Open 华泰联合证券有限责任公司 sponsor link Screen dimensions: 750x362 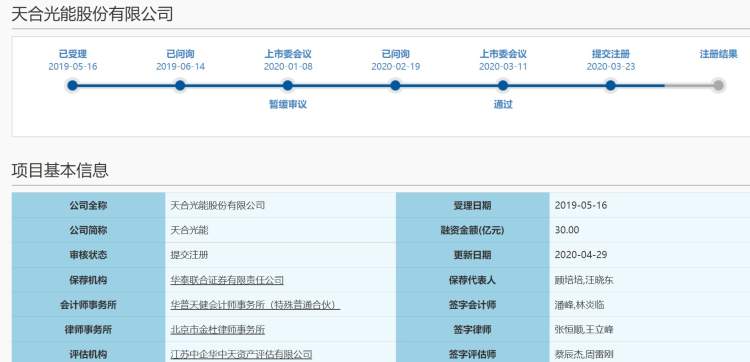[x=227, y=280]
